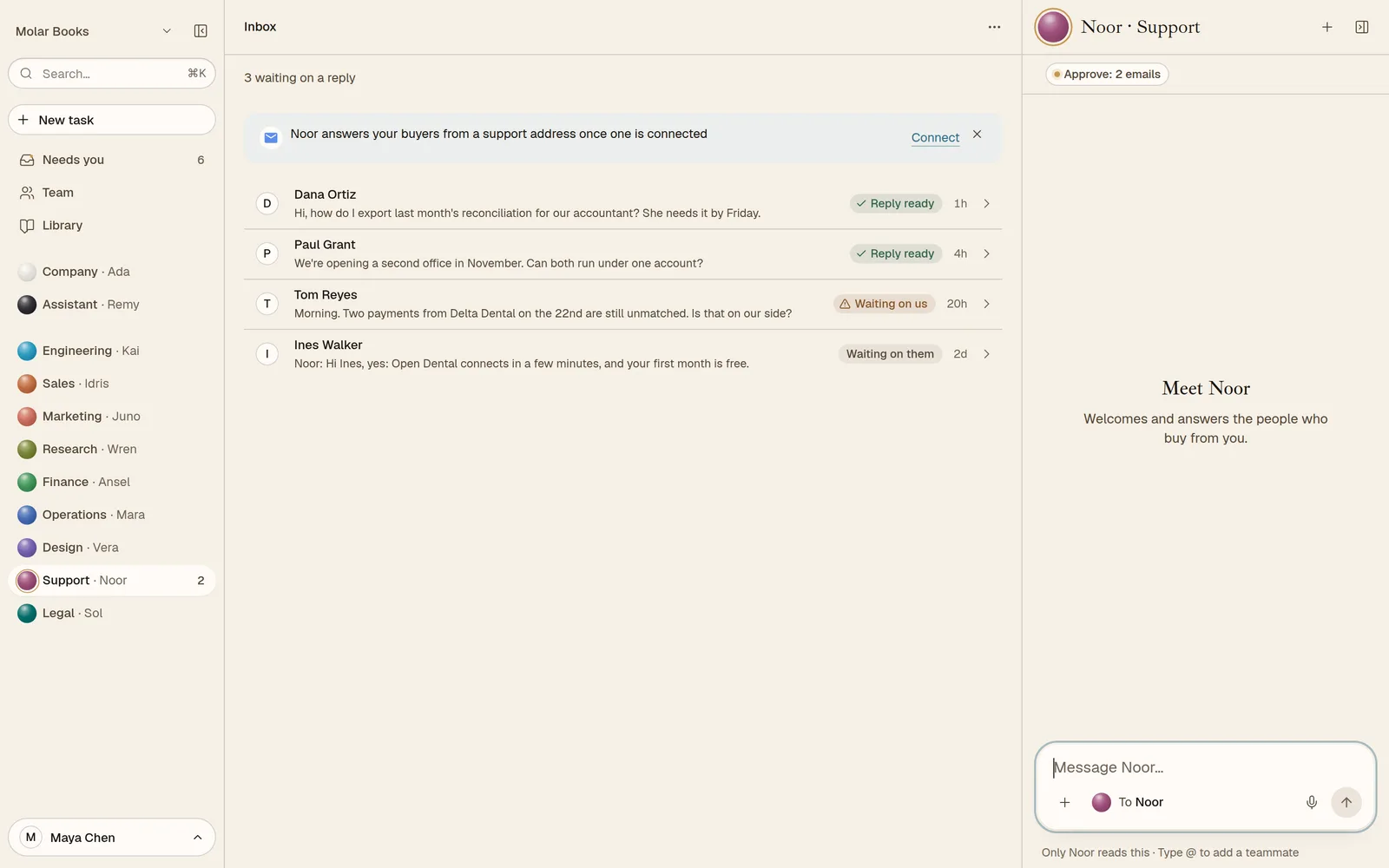Click Tom Reyes message preview text

(543, 313)
